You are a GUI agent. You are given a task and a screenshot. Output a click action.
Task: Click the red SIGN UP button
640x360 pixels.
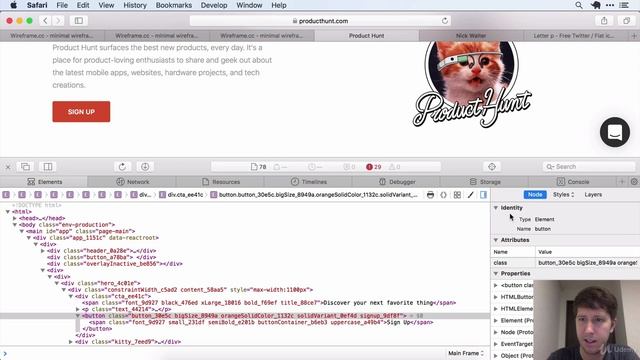(81, 111)
